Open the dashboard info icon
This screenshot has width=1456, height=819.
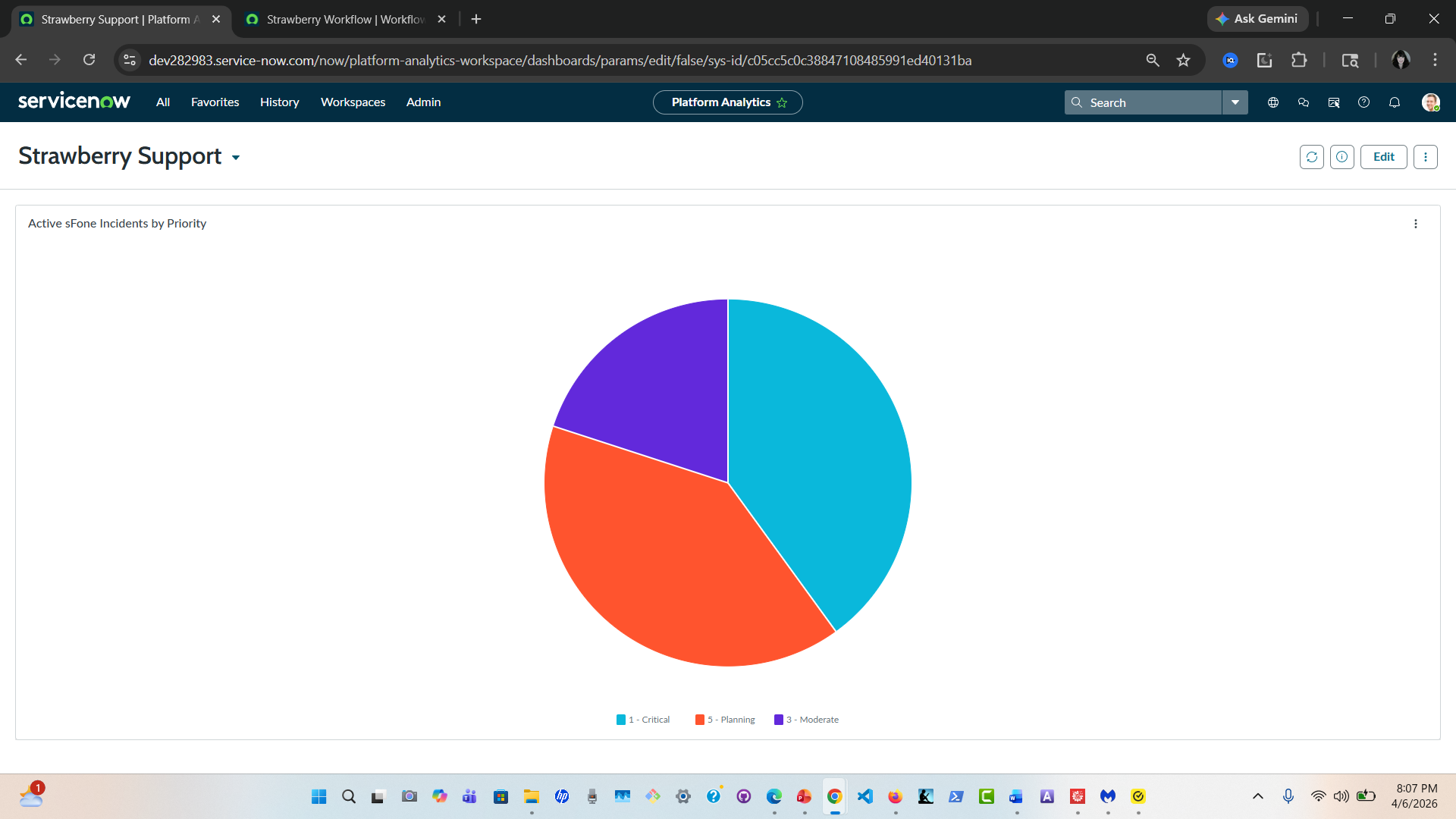[x=1341, y=157]
